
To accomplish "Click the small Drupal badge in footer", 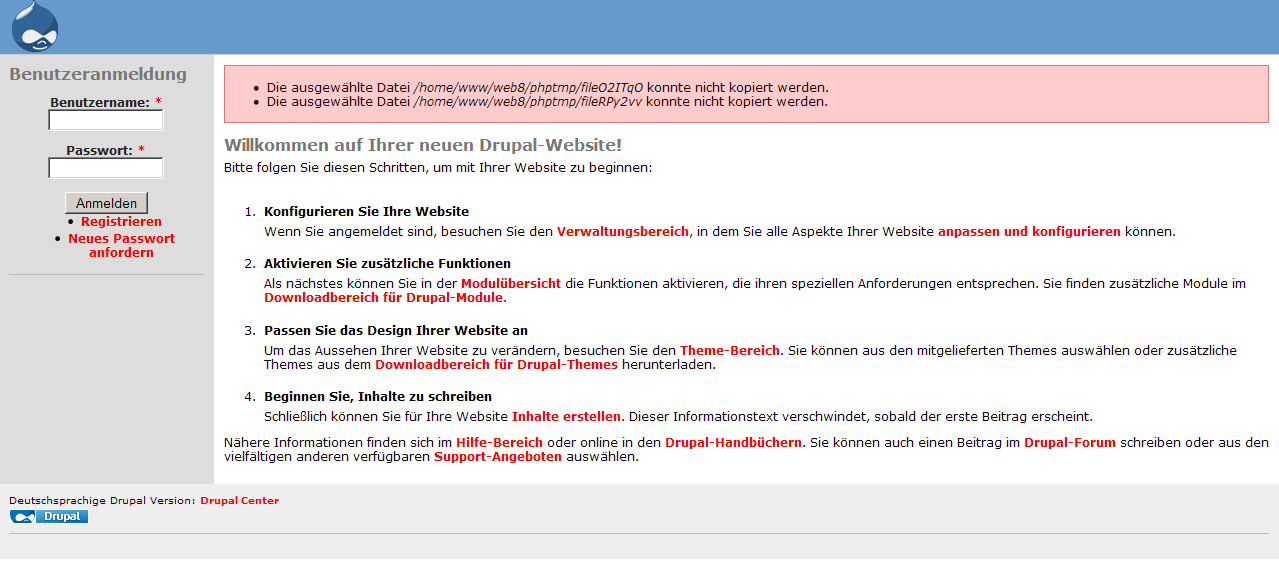I will pyautogui.click(x=49, y=517).
